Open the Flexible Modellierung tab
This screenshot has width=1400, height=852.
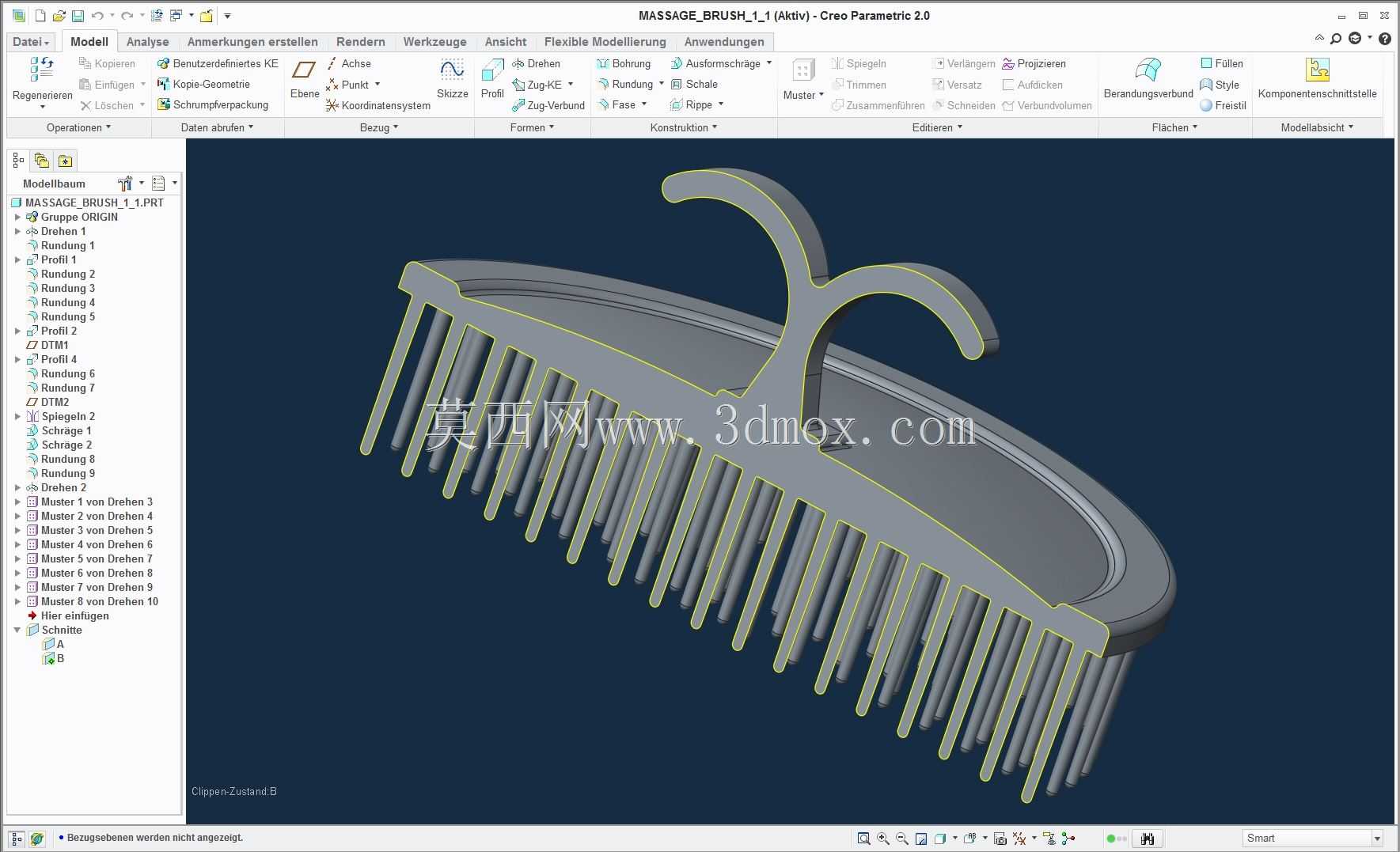pyautogui.click(x=605, y=42)
